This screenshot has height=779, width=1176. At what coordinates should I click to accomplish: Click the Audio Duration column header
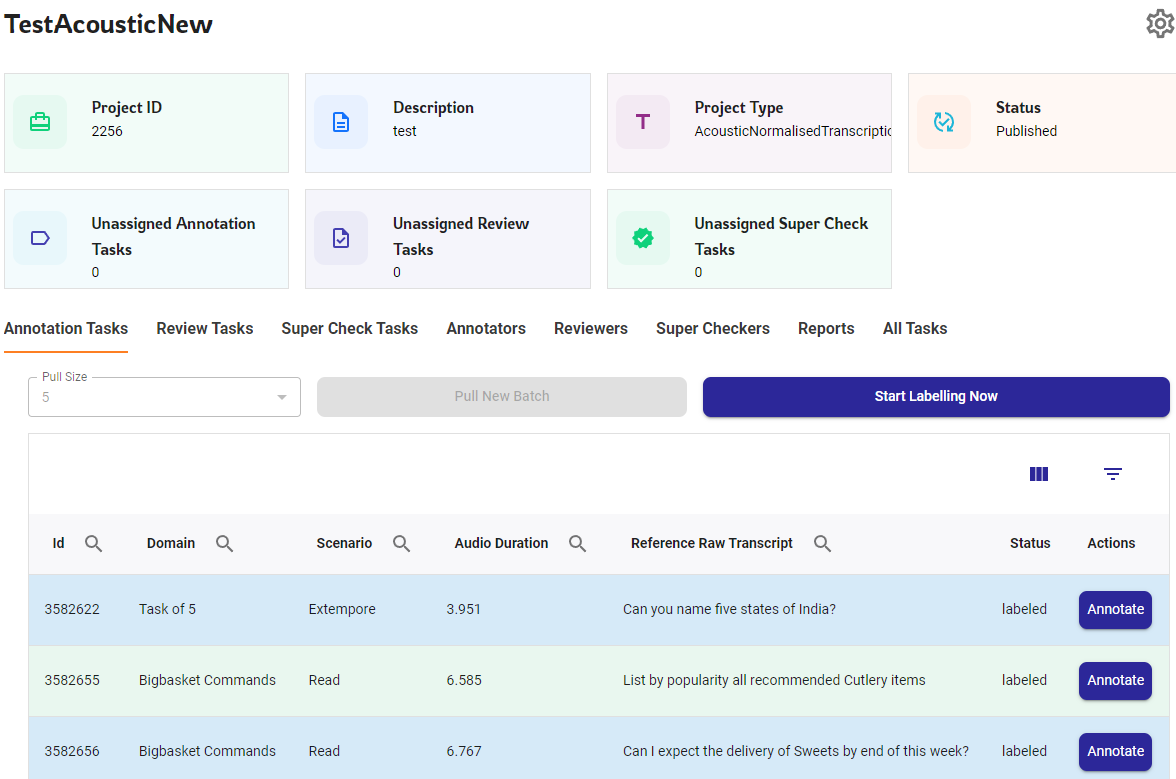click(501, 544)
